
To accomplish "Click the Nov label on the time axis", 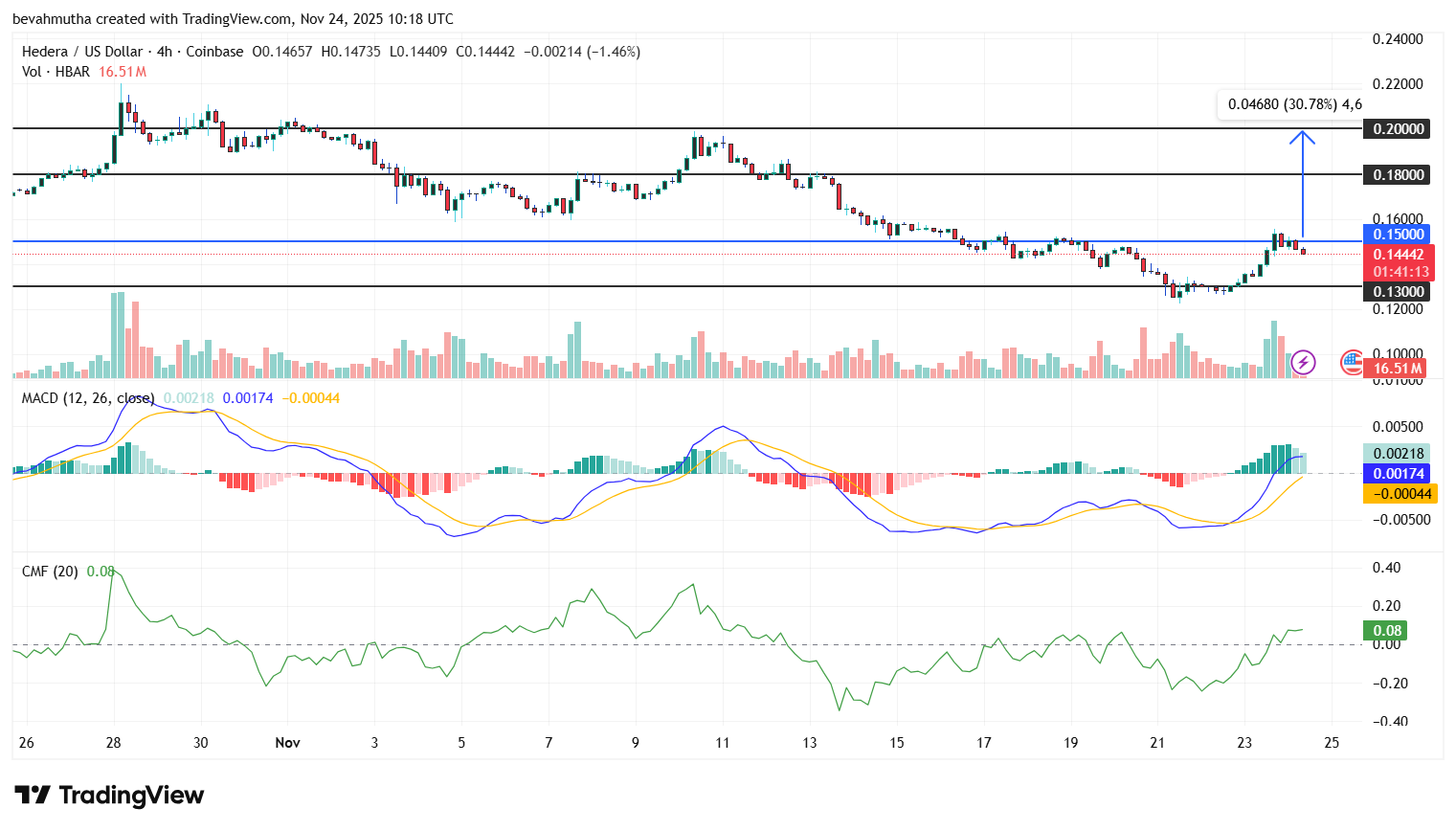I will [288, 742].
